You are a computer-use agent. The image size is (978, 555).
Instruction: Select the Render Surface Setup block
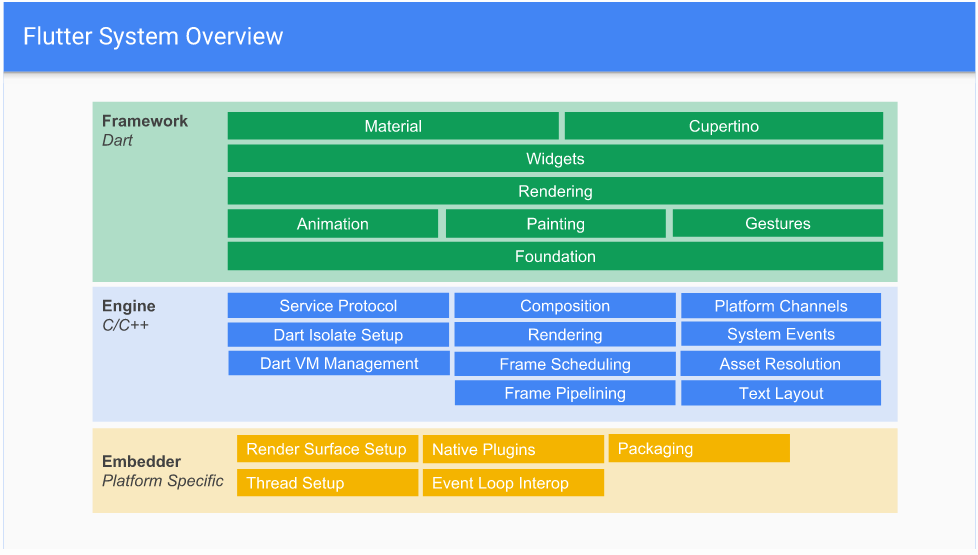[327, 449]
